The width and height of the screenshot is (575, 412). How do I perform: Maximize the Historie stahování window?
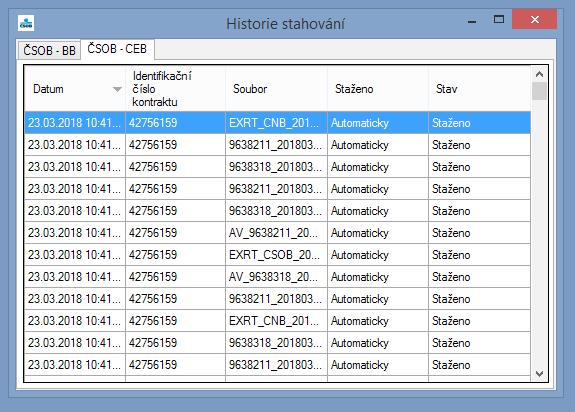point(499,19)
